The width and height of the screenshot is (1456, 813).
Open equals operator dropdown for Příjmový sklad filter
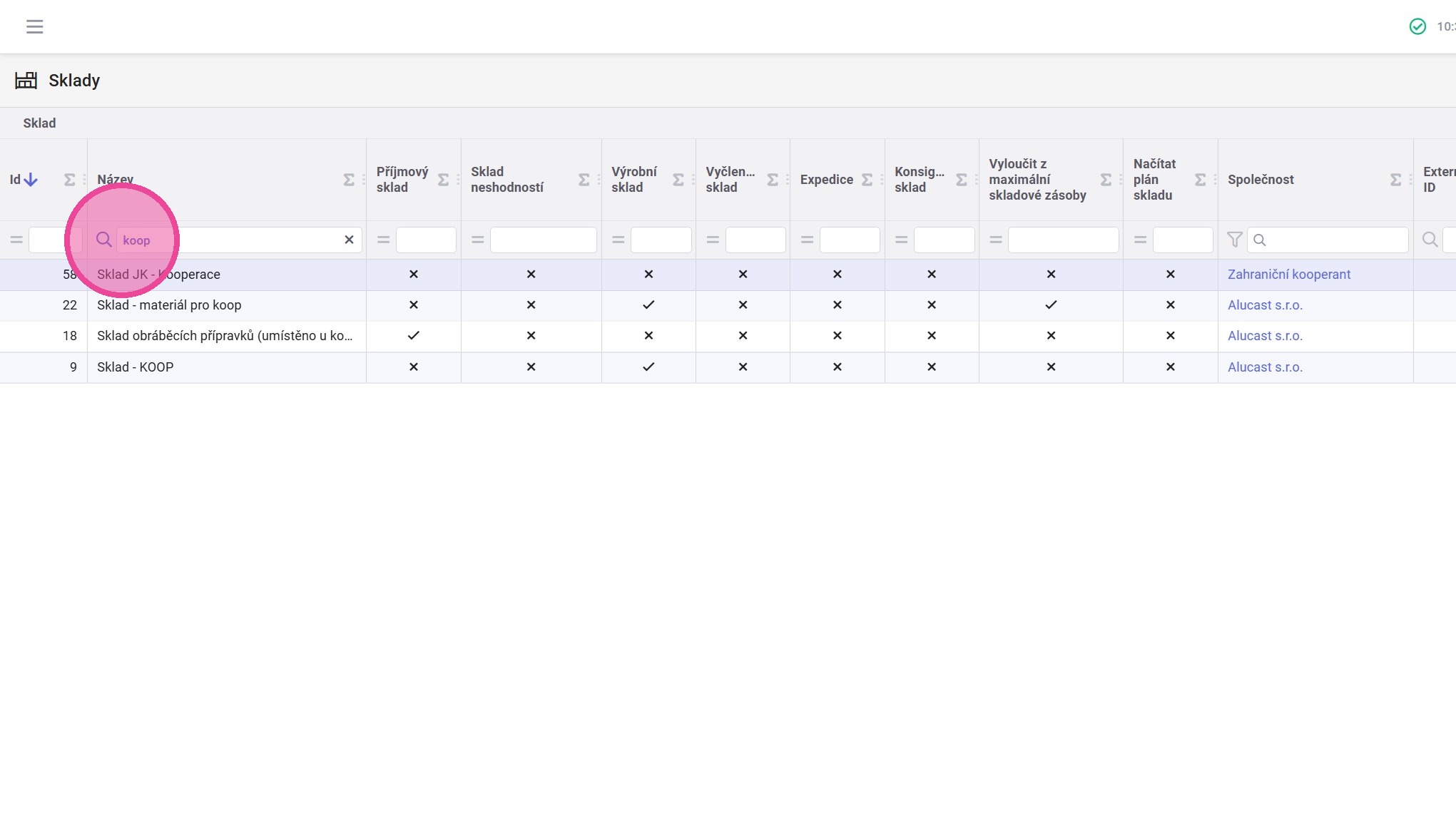click(x=383, y=240)
